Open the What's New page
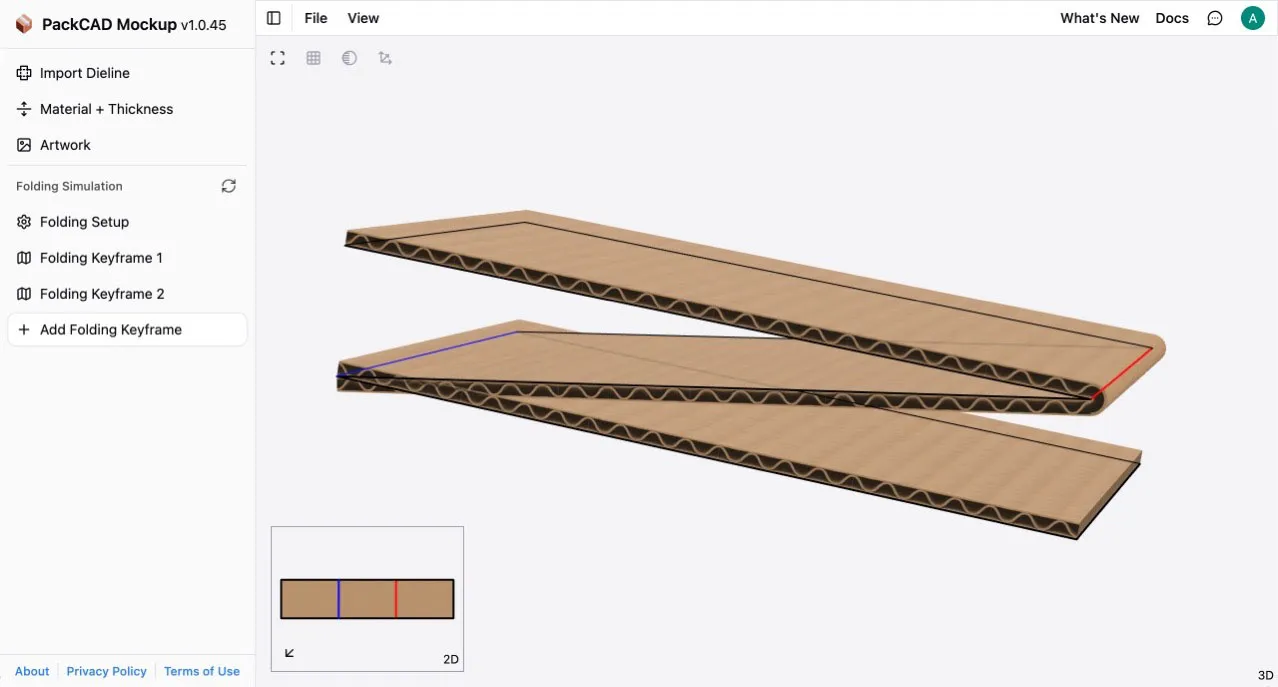 coord(1099,17)
